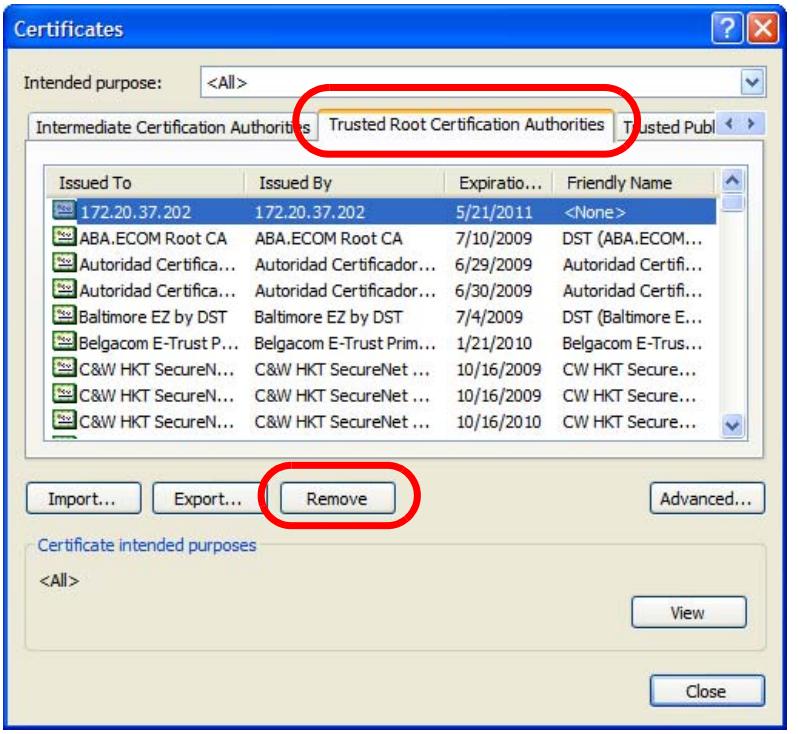Click the 7/10/2009 expiration date cell

(x=494, y=238)
